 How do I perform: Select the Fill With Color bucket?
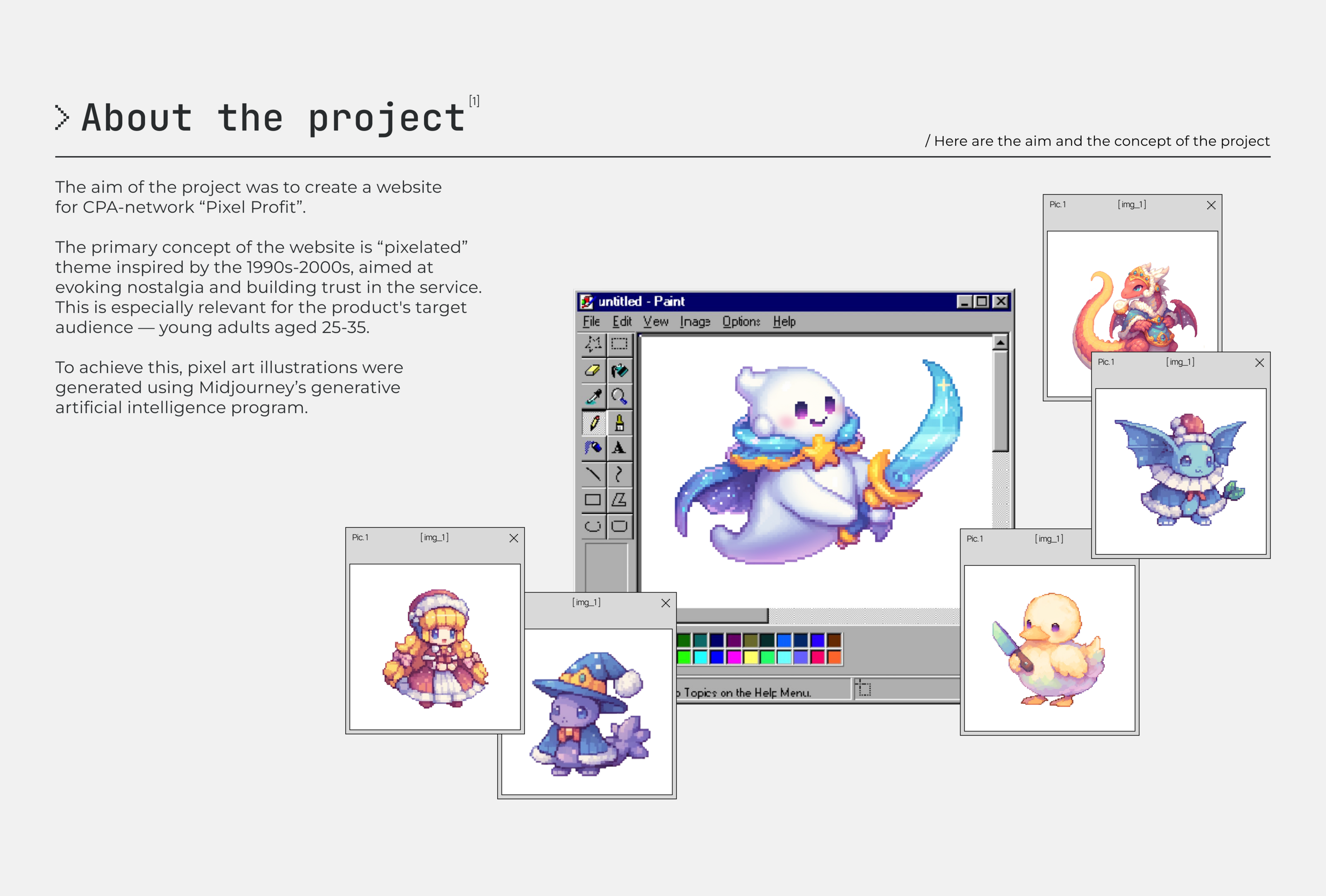(619, 371)
